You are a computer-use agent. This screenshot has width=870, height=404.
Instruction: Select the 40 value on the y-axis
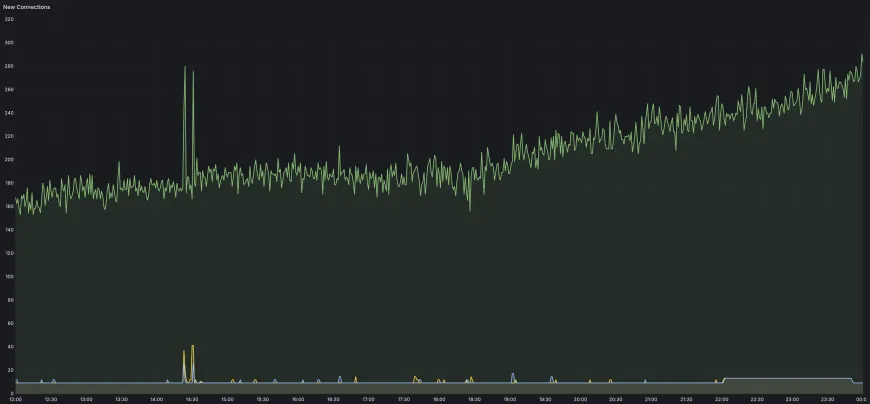[9, 347]
